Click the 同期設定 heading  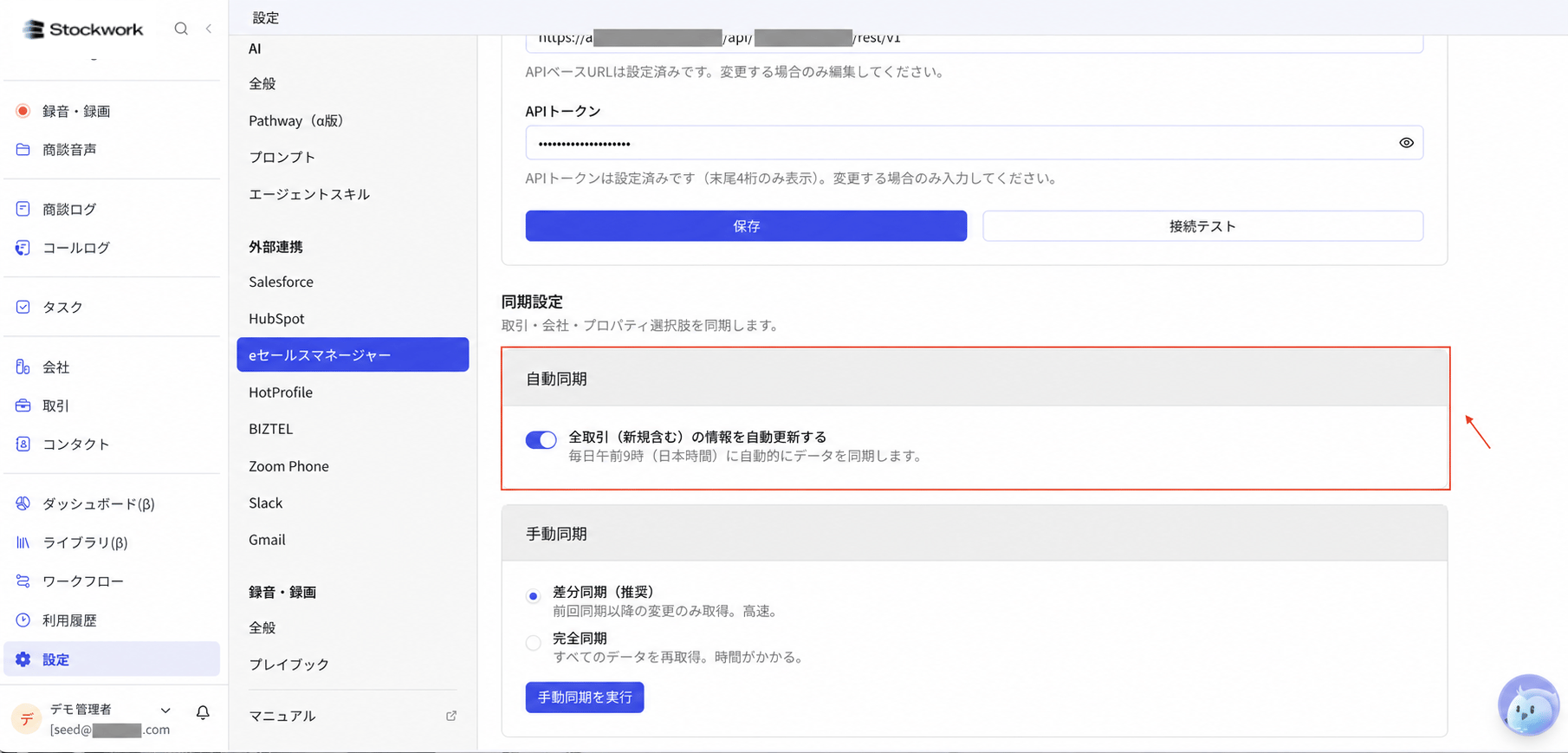(x=532, y=302)
